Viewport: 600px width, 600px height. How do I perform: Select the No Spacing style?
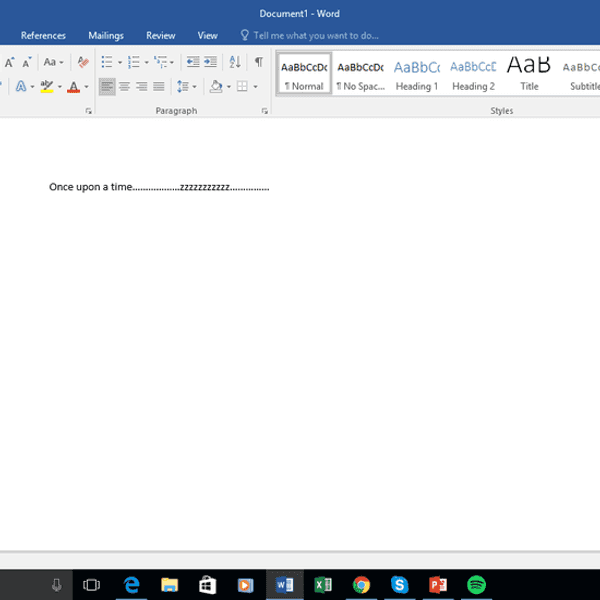point(360,73)
